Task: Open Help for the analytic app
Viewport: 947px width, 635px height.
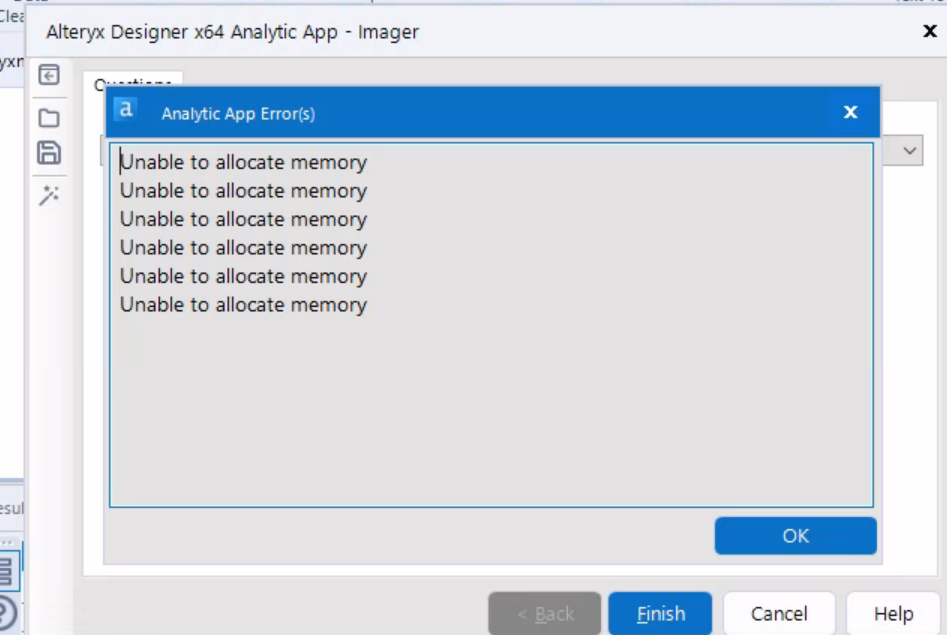Action: click(x=893, y=613)
